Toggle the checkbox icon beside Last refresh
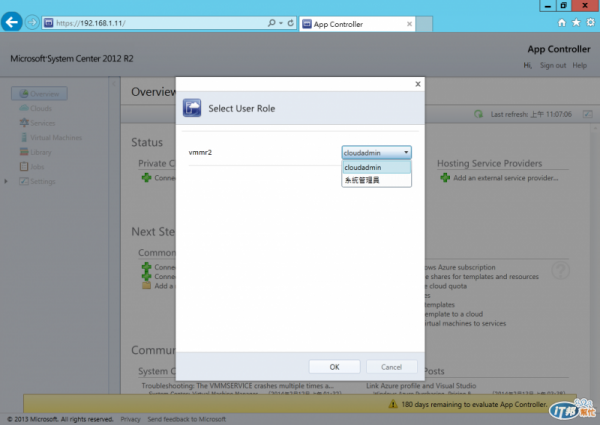The image size is (600, 425). 588,114
